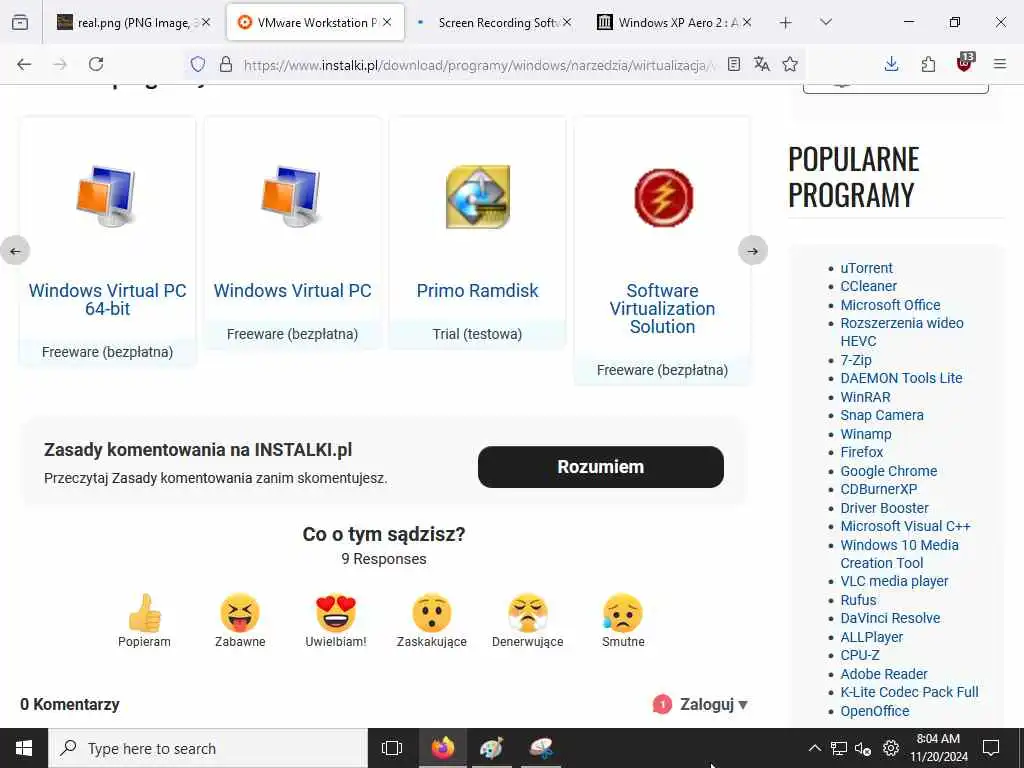Image resolution: width=1024 pixels, height=768 pixels.
Task: Click the Windows Virtual PC 64-bit icon
Action: (x=106, y=196)
